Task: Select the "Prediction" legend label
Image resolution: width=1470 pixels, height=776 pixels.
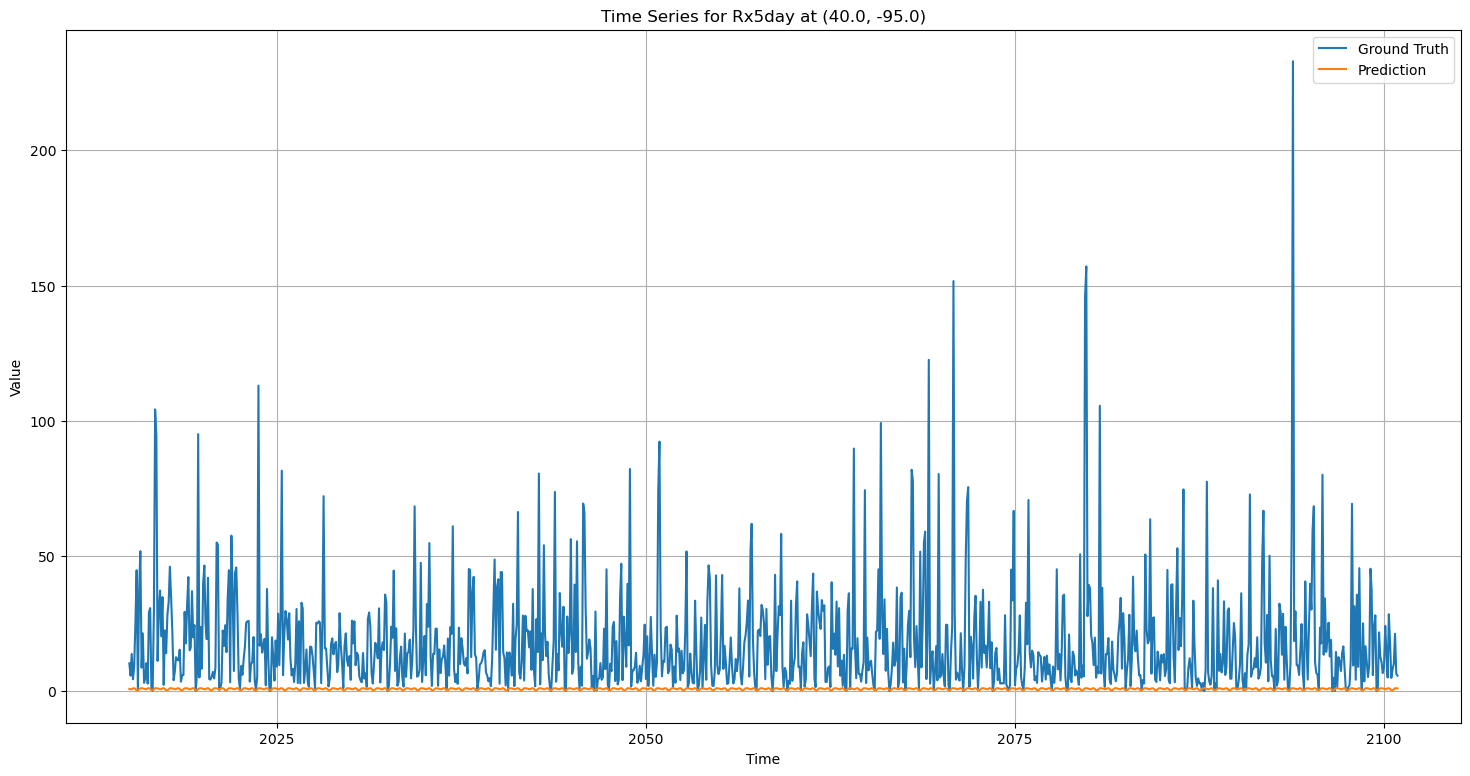Action: 1391,70
